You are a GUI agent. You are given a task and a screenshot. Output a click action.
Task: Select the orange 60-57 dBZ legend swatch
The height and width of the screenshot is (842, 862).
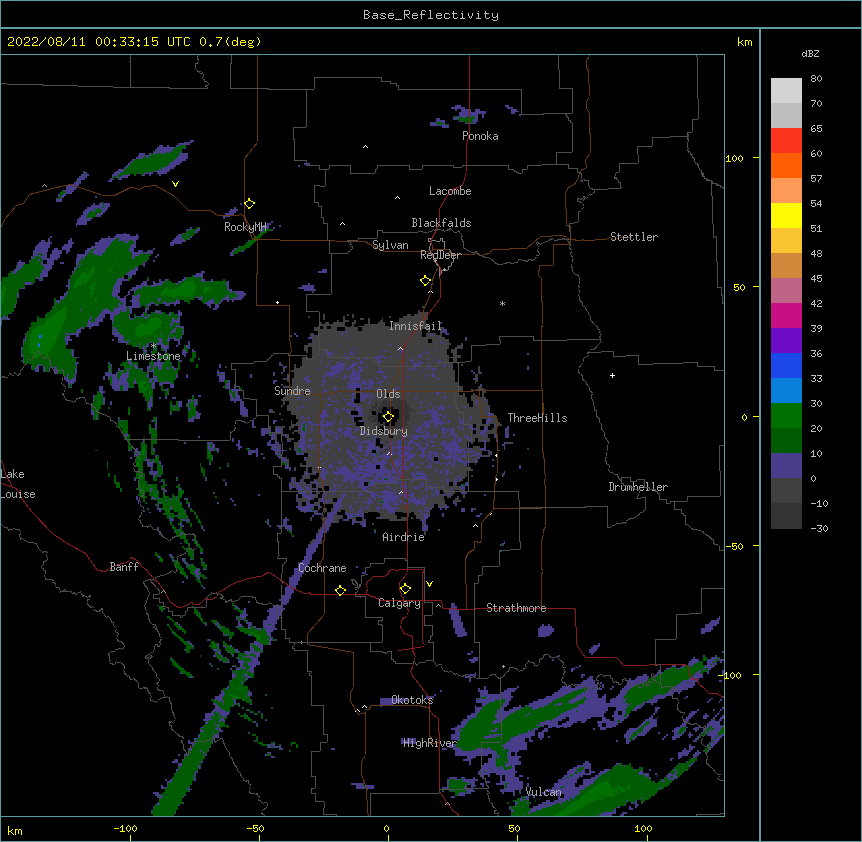pos(786,165)
